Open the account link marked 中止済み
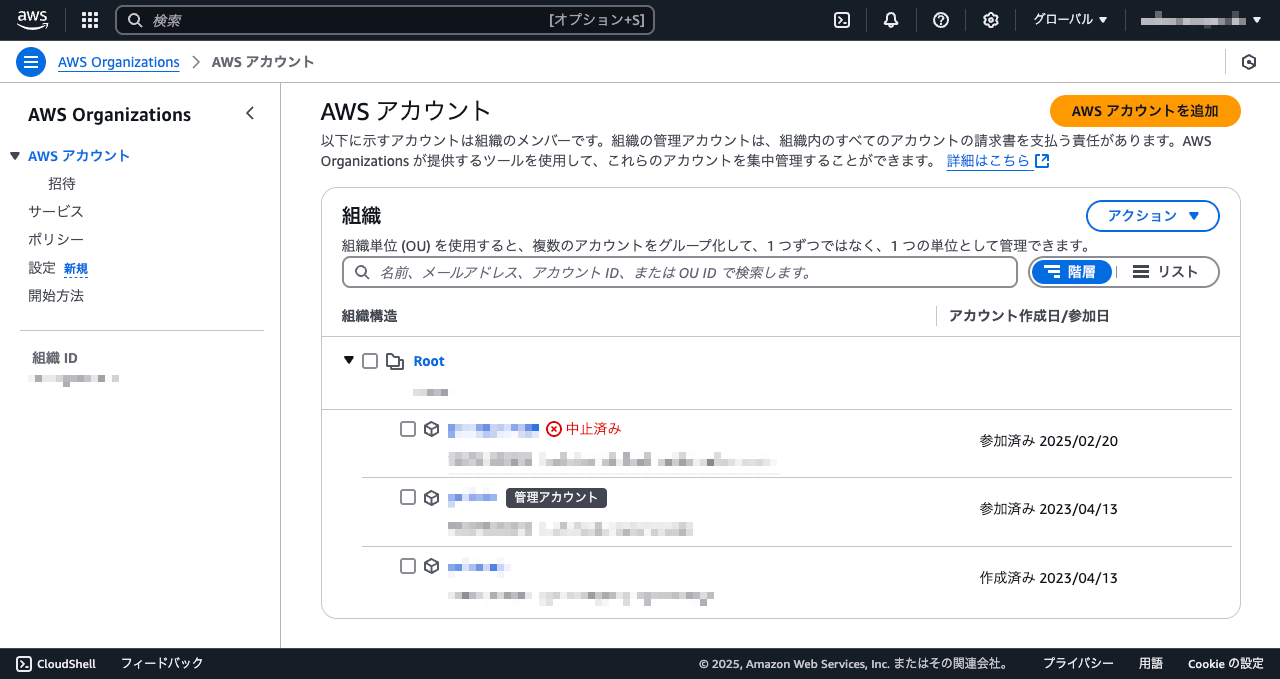The height and width of the screenshot is (679, 1280). [x=493, y=429]
